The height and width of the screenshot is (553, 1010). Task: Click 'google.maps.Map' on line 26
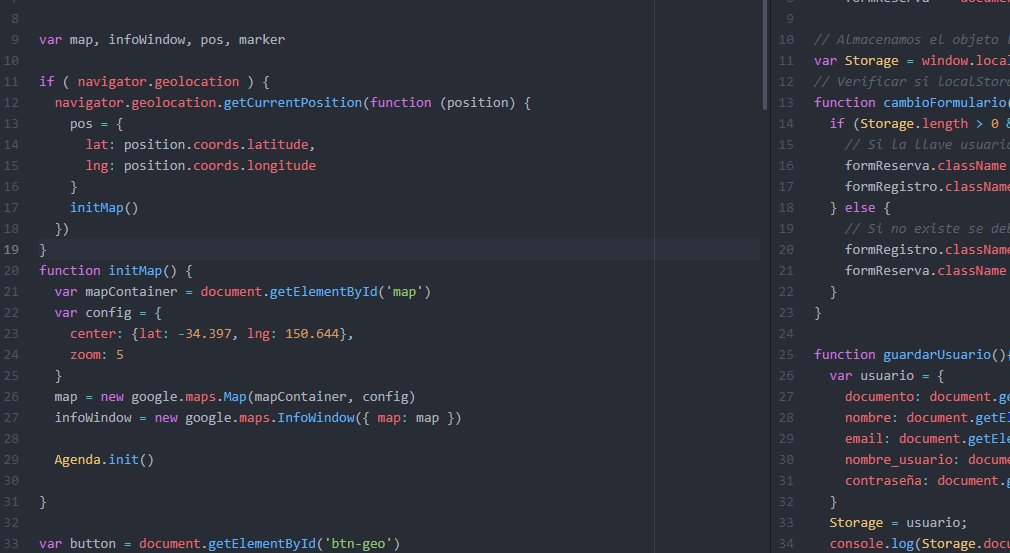[189, 397]
